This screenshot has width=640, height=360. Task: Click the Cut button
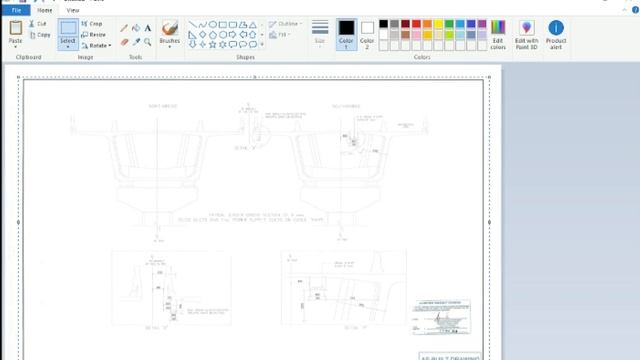point(38,24)
